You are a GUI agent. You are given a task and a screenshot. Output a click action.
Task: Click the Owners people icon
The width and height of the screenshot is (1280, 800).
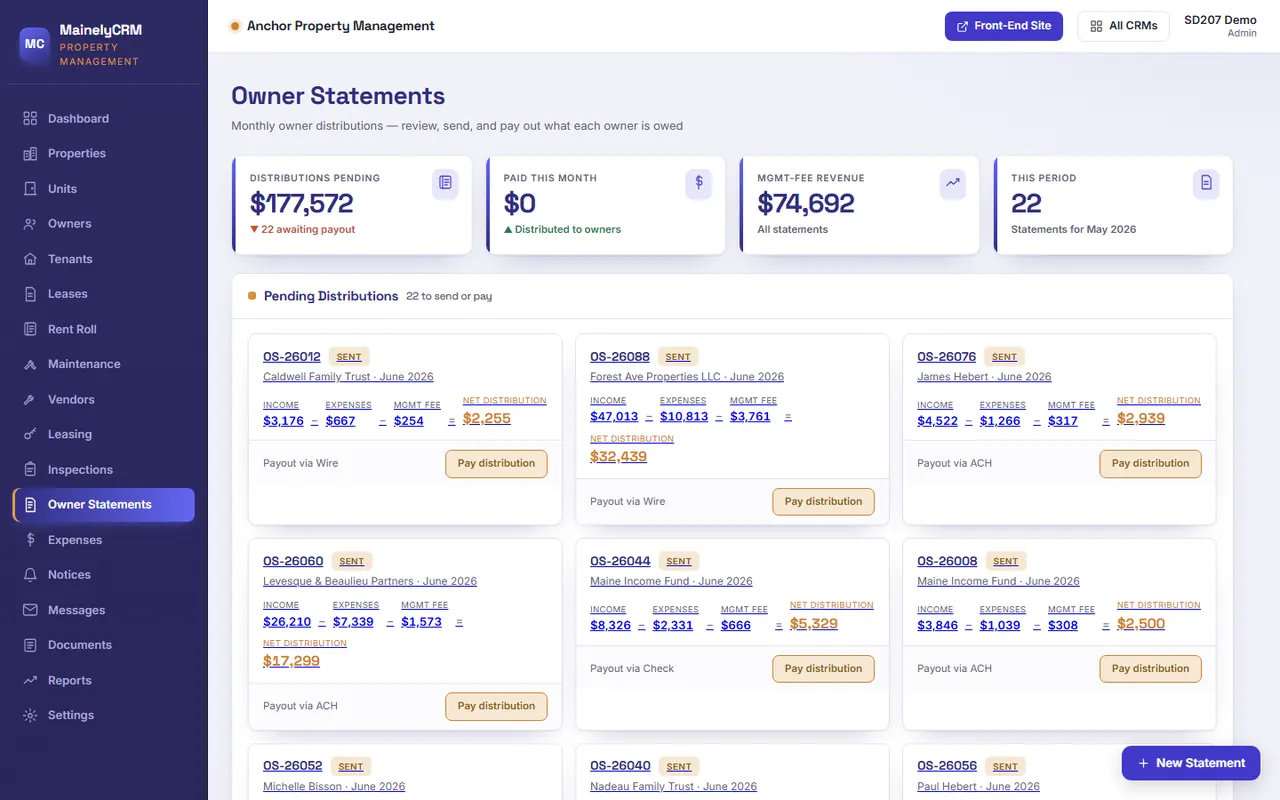pos(30,223)
